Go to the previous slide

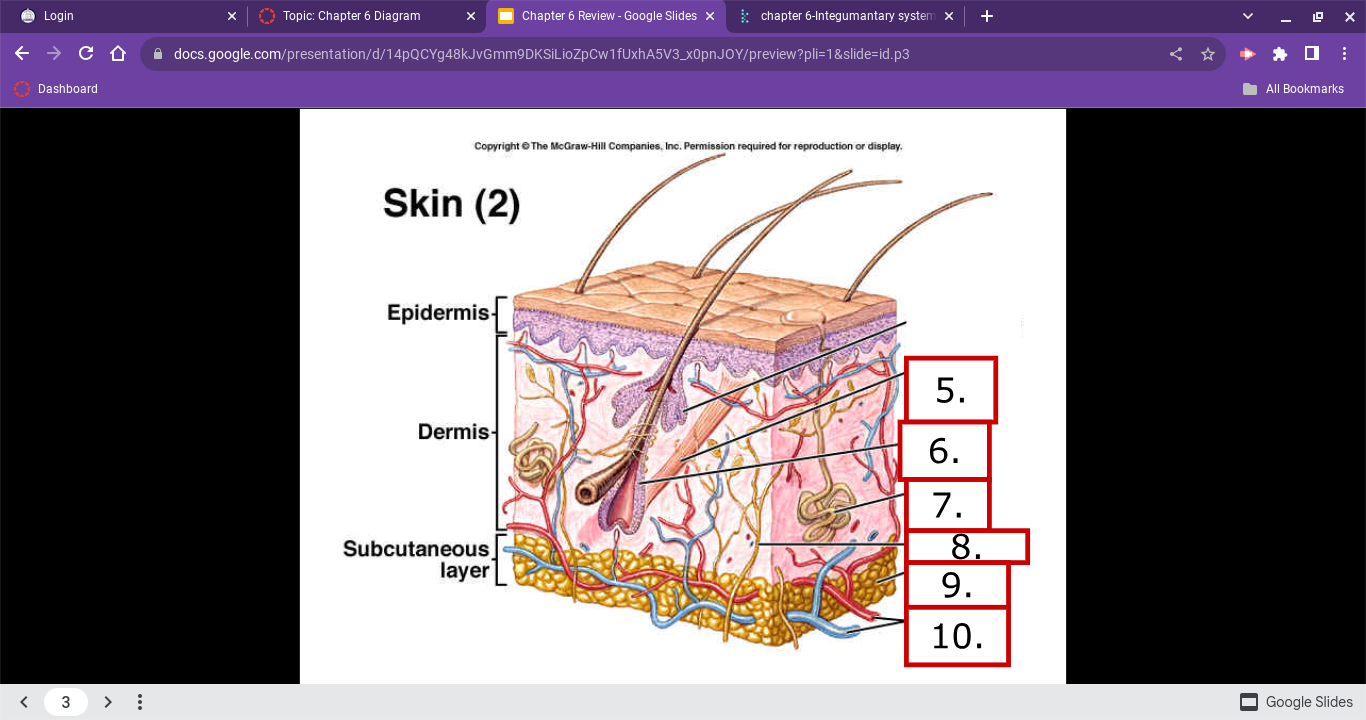point(24,702)
